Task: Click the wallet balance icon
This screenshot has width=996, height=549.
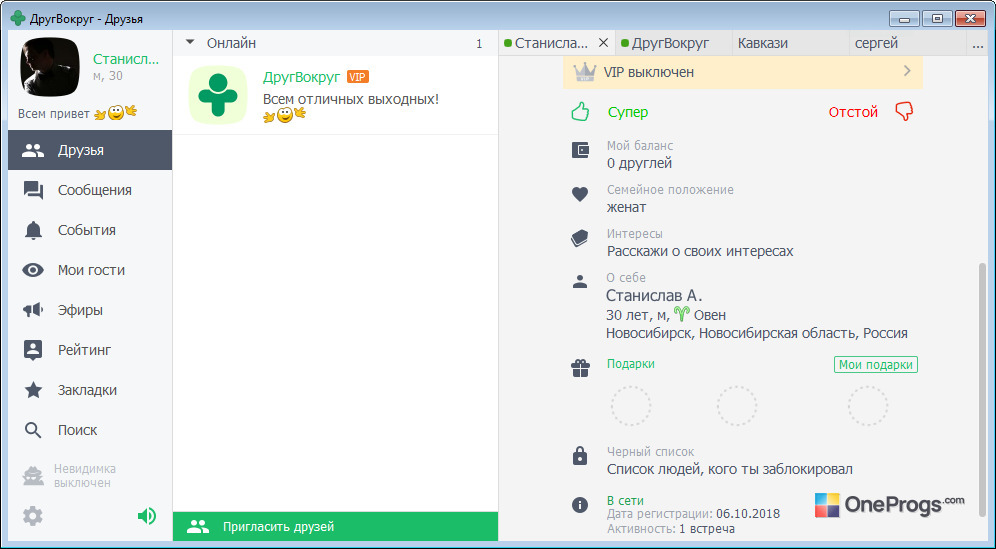Action: click(x=580, y=150)
